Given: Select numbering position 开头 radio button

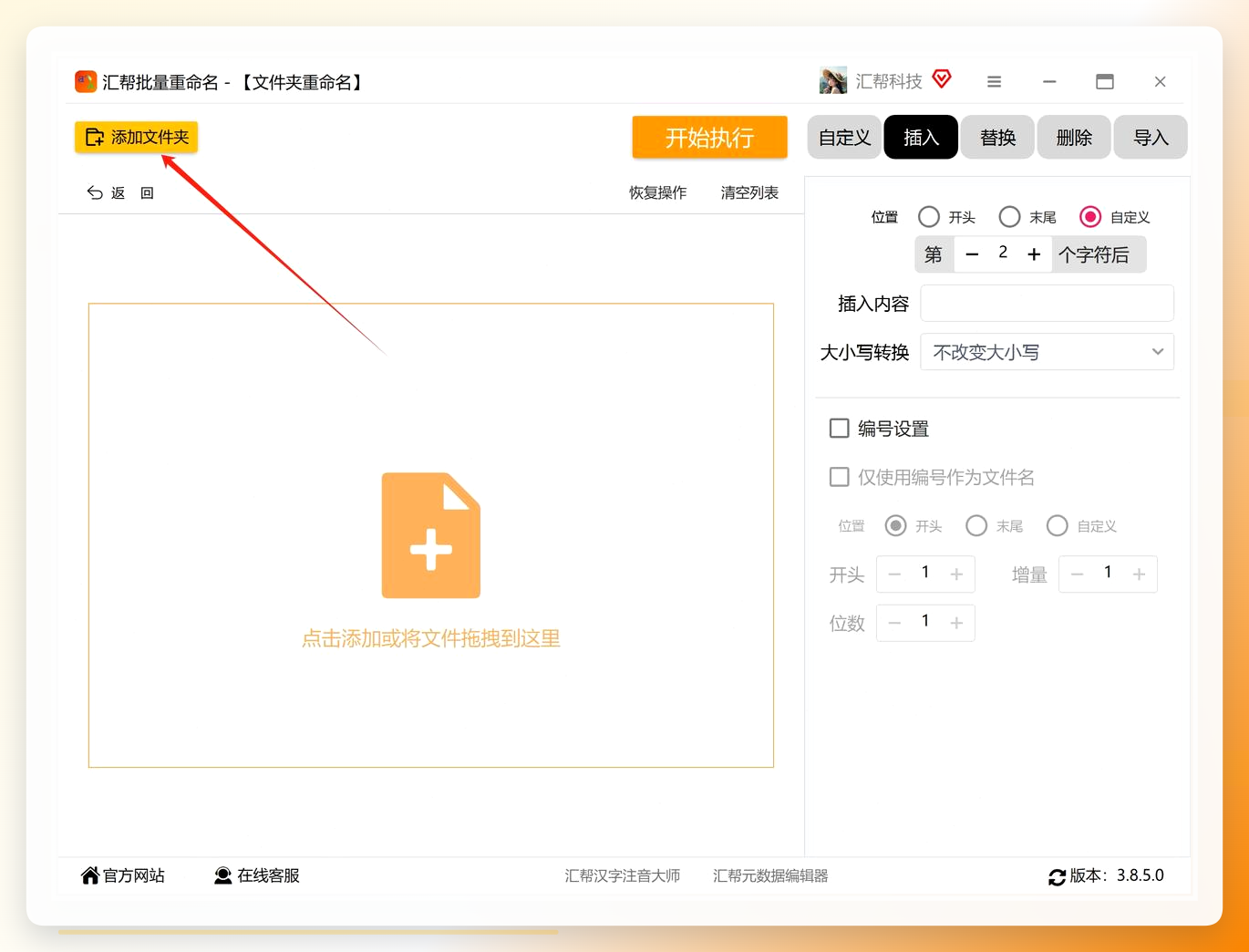Looking at the screenshot, I should tap(896, 526).
